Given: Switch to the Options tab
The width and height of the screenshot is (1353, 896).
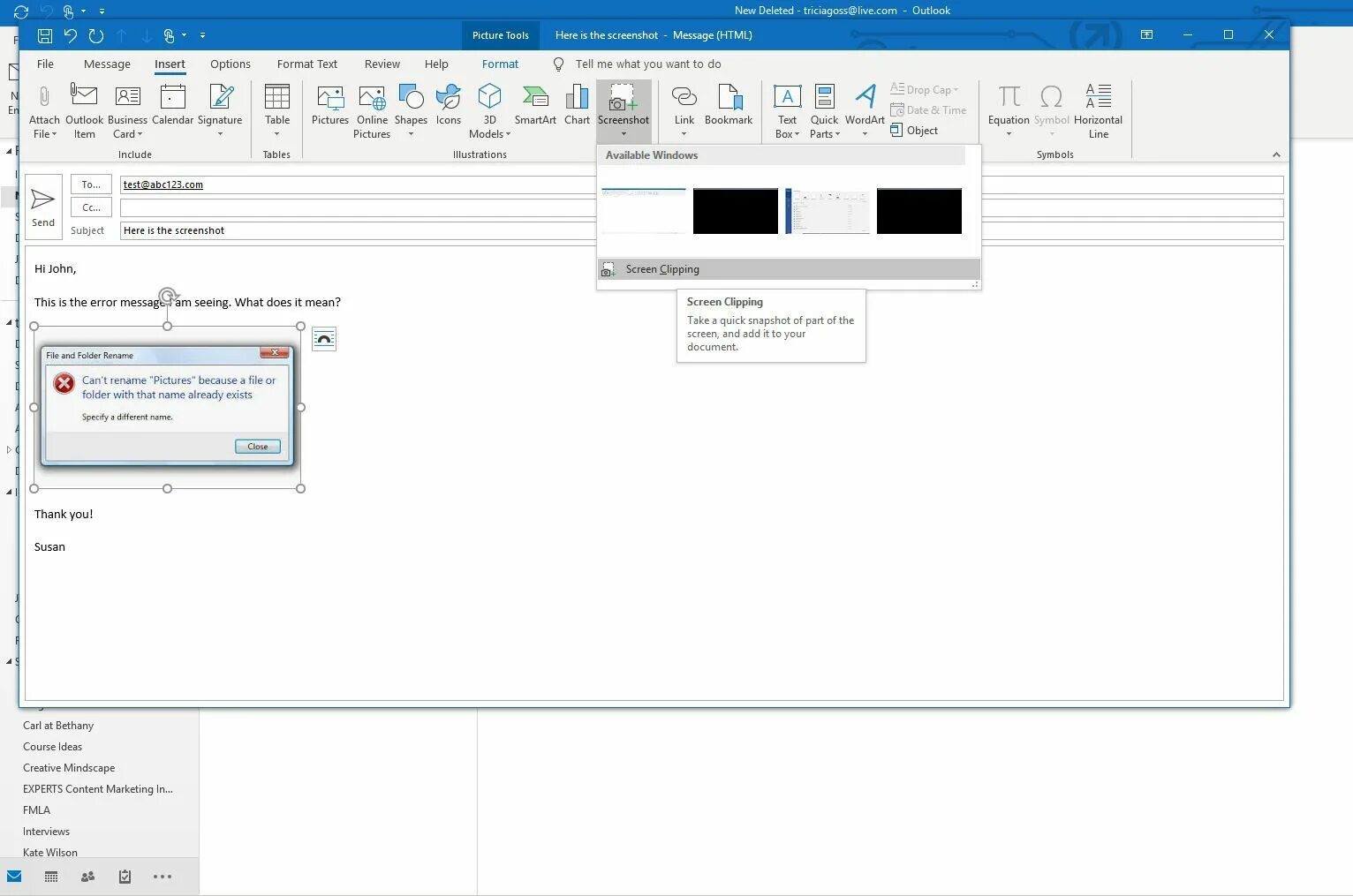Looking at the screenshot, I should (x=231, y=64).
